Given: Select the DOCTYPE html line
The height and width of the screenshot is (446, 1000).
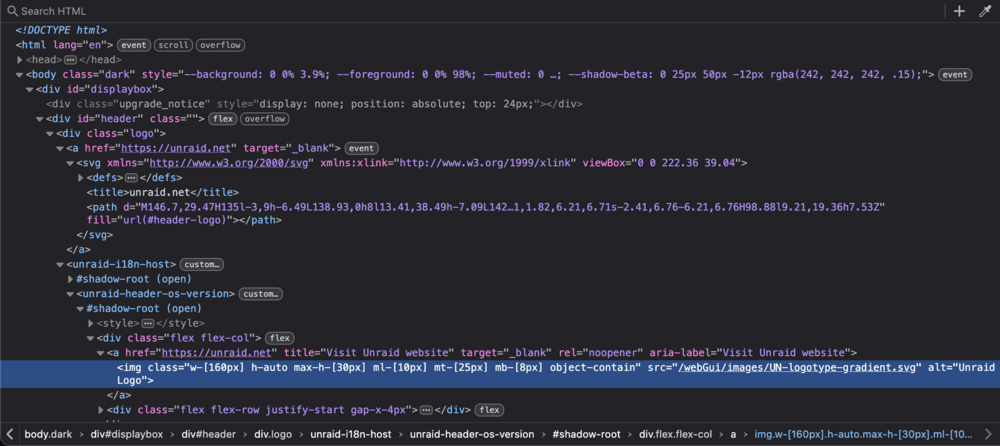Looking at the screenshot, I should [61, 30].
